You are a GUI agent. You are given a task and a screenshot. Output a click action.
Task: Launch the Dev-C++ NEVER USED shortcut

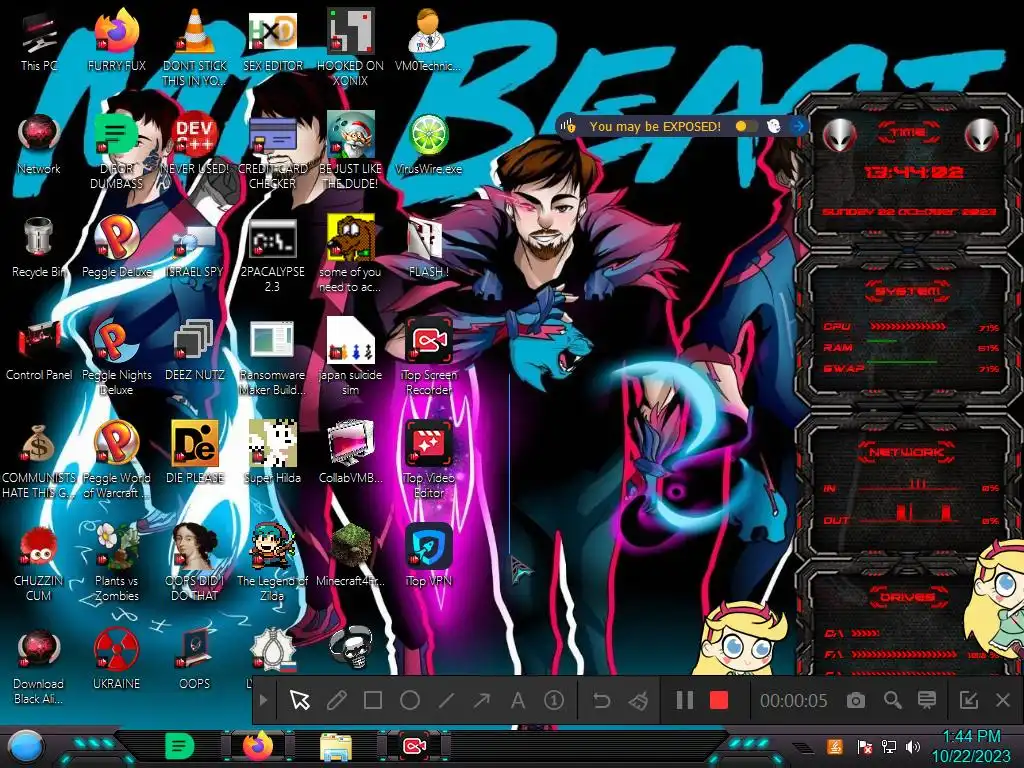[195, 145]
